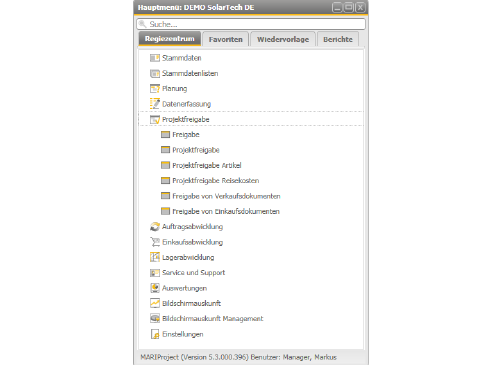Click the Stammdaten menu icon

[155, 58]
